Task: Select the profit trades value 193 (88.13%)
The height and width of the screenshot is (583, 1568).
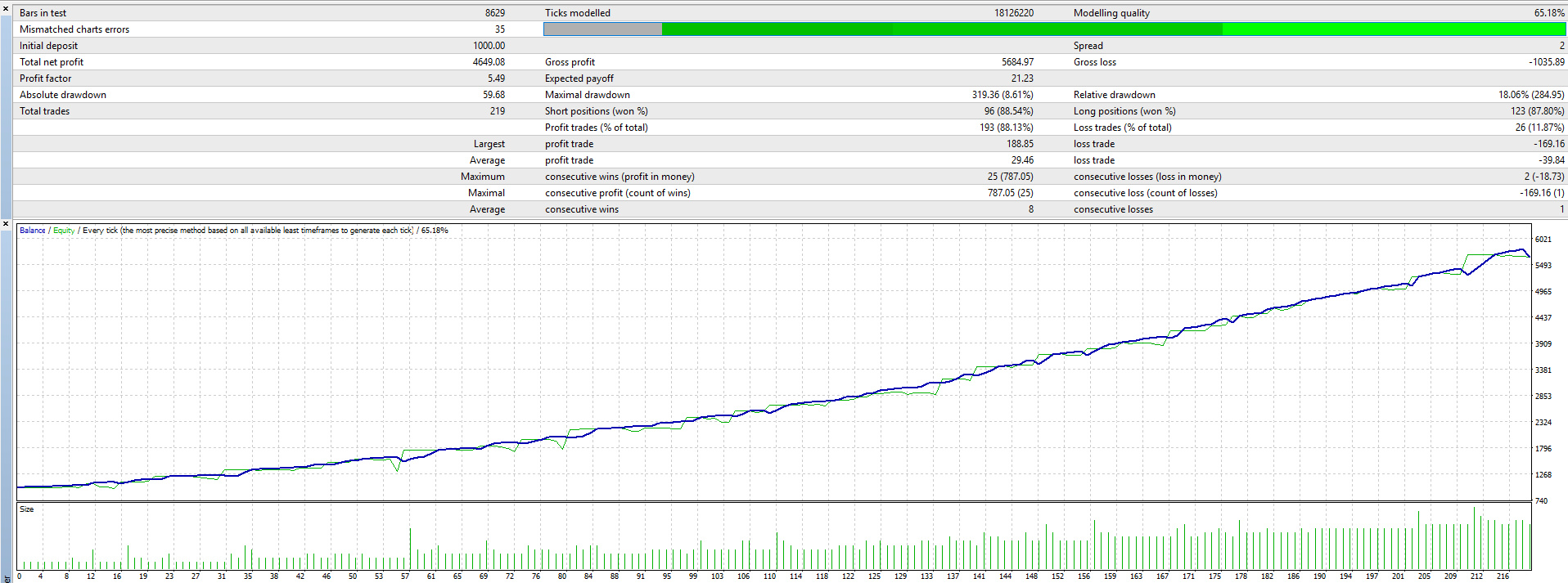Action: (x=1007, y=128)
